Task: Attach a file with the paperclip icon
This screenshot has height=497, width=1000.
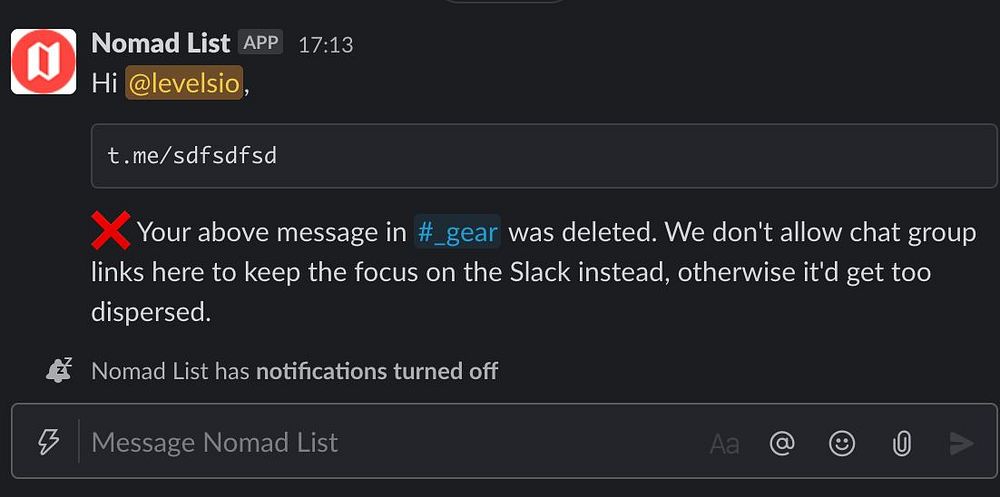Action: [x=901, y=443]
